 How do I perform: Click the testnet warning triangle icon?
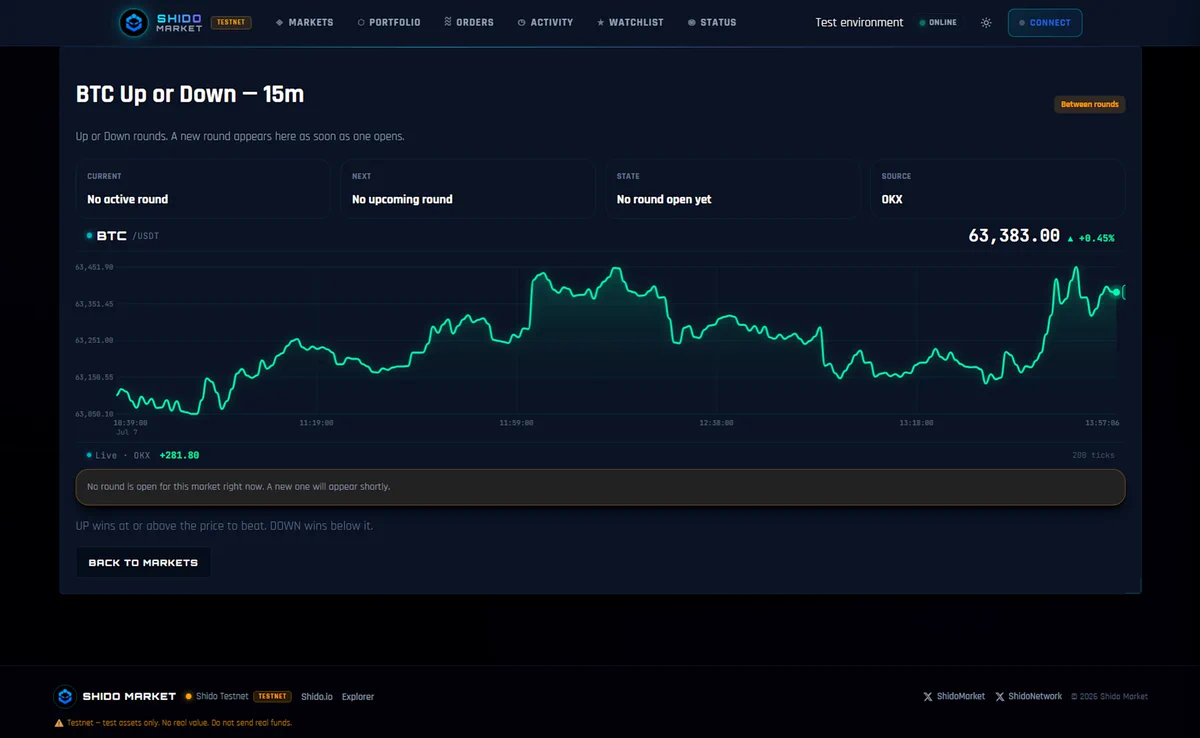pos(59,722)
